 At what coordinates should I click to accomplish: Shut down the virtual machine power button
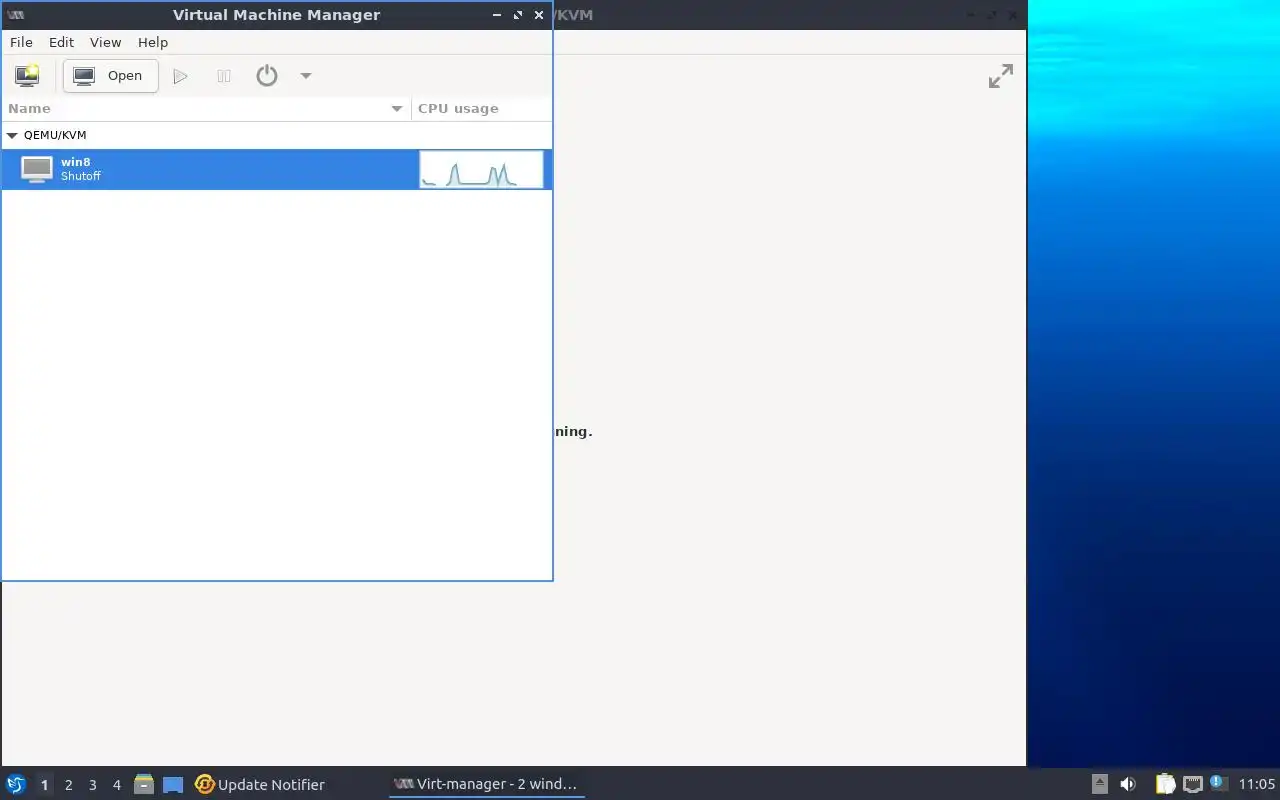(266, 75)
